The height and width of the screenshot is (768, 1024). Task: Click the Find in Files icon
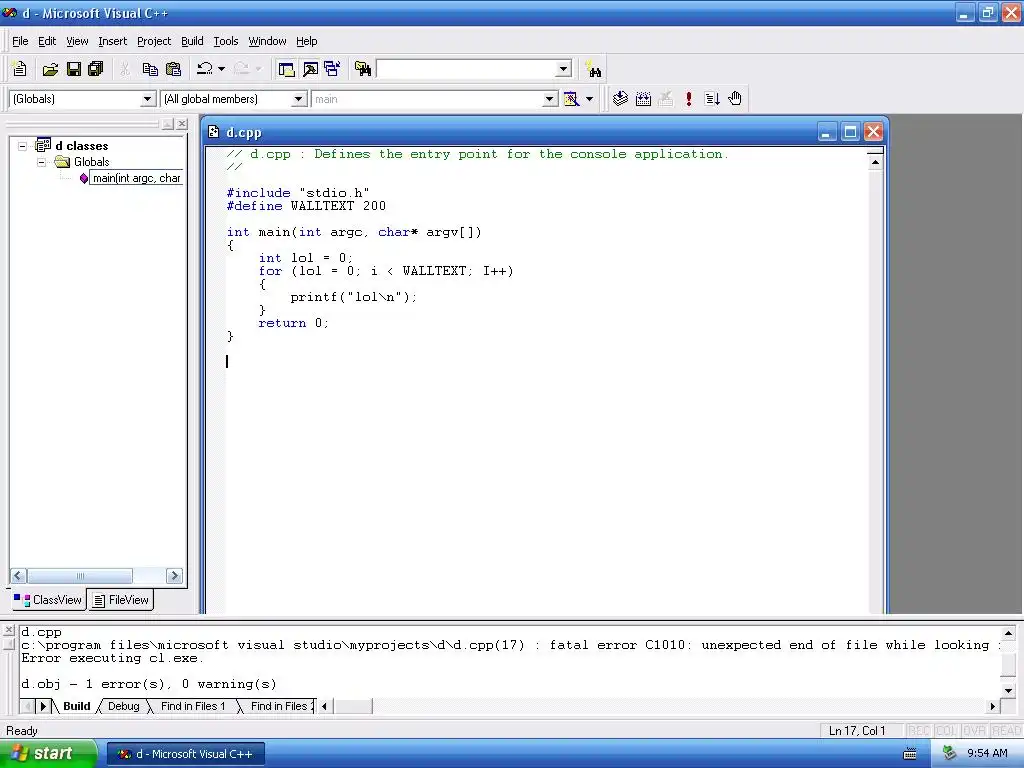click(363, 69)
